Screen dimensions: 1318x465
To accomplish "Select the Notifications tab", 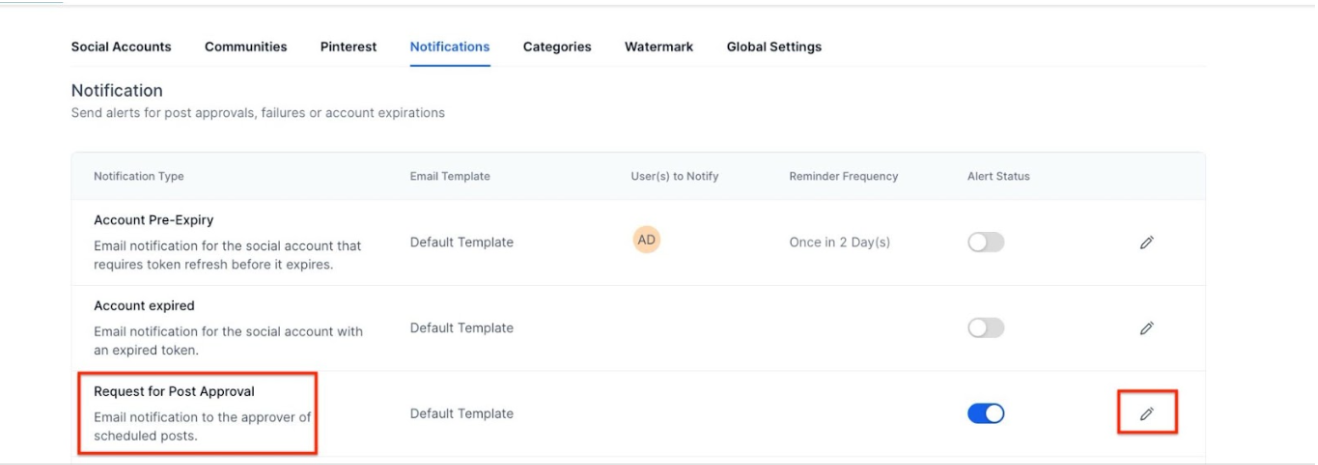I will (x=449, y=47).
